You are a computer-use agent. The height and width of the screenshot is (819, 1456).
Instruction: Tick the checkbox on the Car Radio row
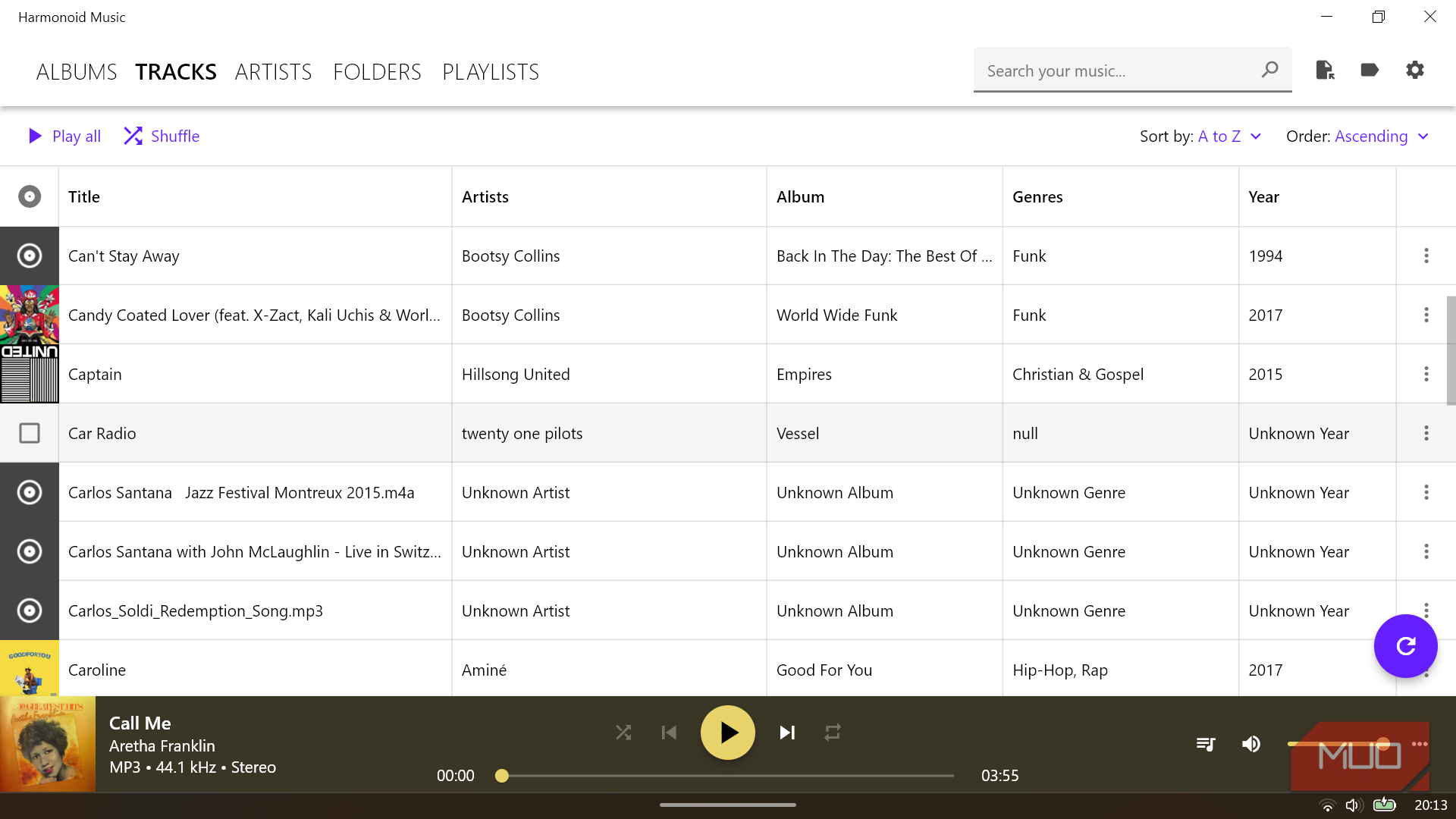click(30, 433)
